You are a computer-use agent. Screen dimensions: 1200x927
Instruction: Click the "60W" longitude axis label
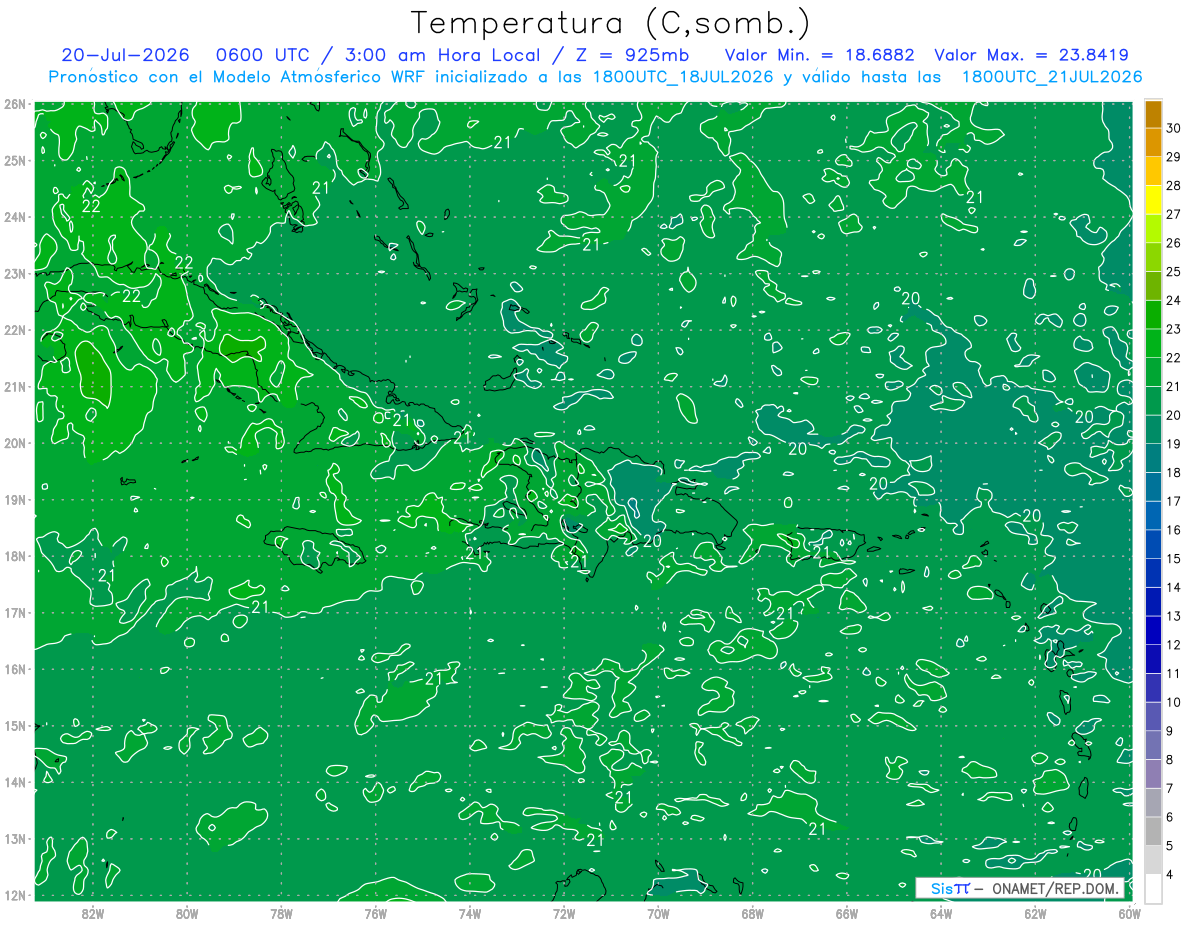(x=1129, y=912)
